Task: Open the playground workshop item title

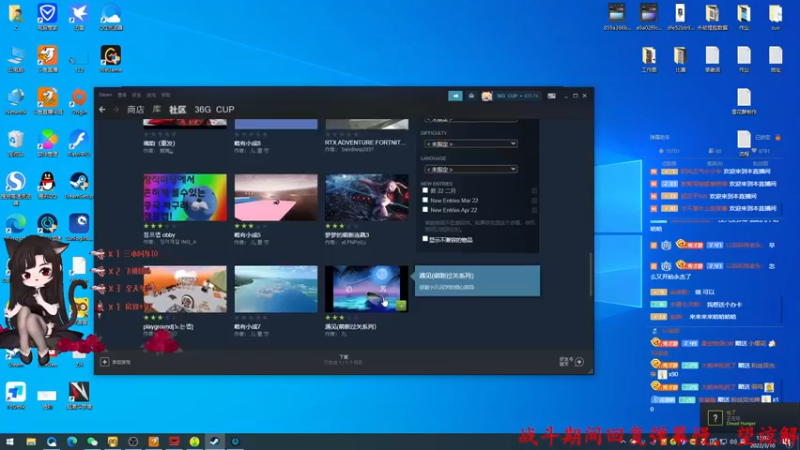Action: click(x=168, y=327)
